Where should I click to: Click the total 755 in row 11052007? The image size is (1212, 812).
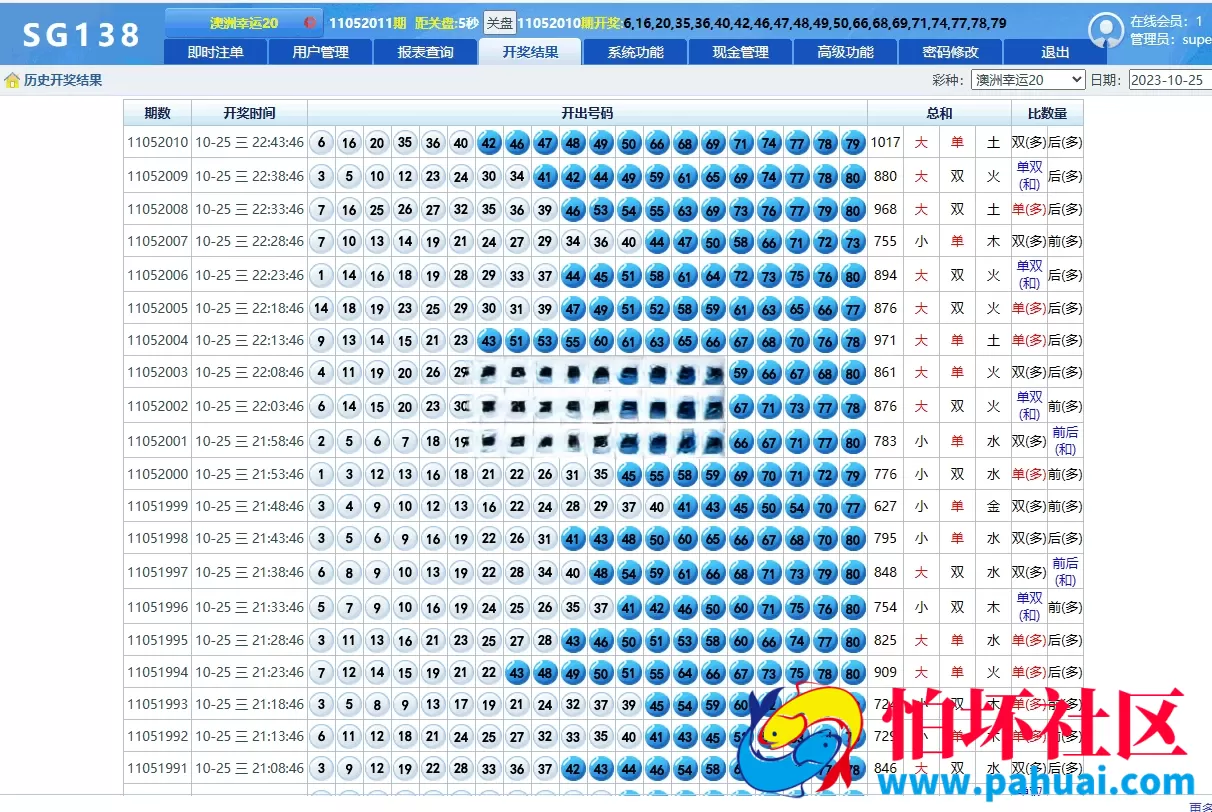click(x=885, y=241)
